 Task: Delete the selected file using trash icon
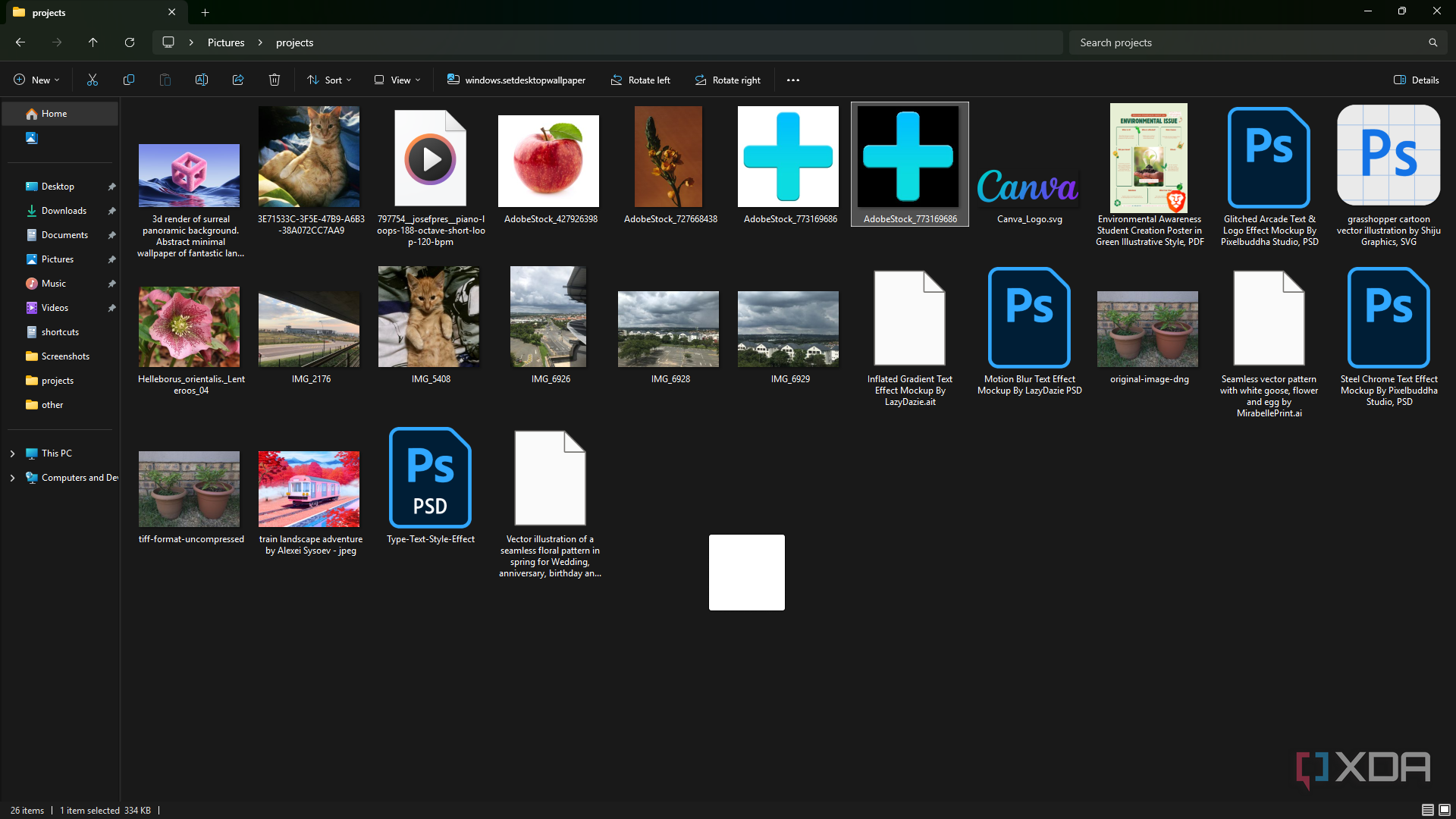274,80
